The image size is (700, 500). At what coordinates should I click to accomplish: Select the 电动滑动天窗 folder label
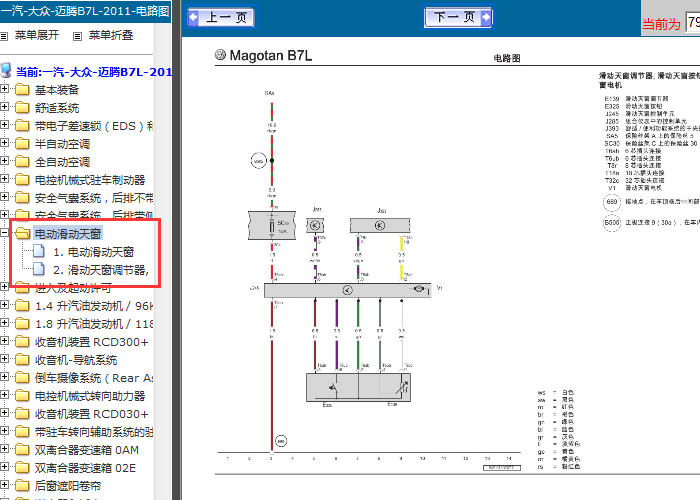tap(68, 233)
